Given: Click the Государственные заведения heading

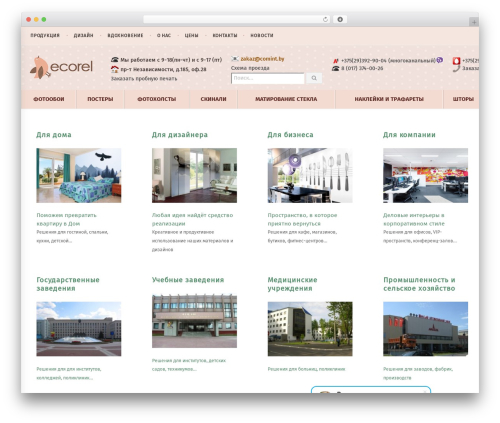Looking at the screenshot, I should 68,284.
